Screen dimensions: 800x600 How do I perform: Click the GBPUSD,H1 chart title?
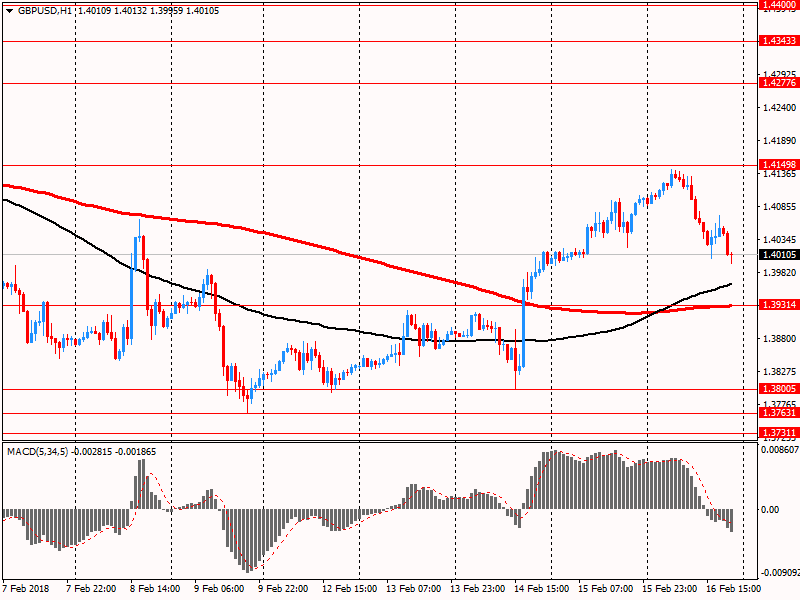[x=44, y=11]
